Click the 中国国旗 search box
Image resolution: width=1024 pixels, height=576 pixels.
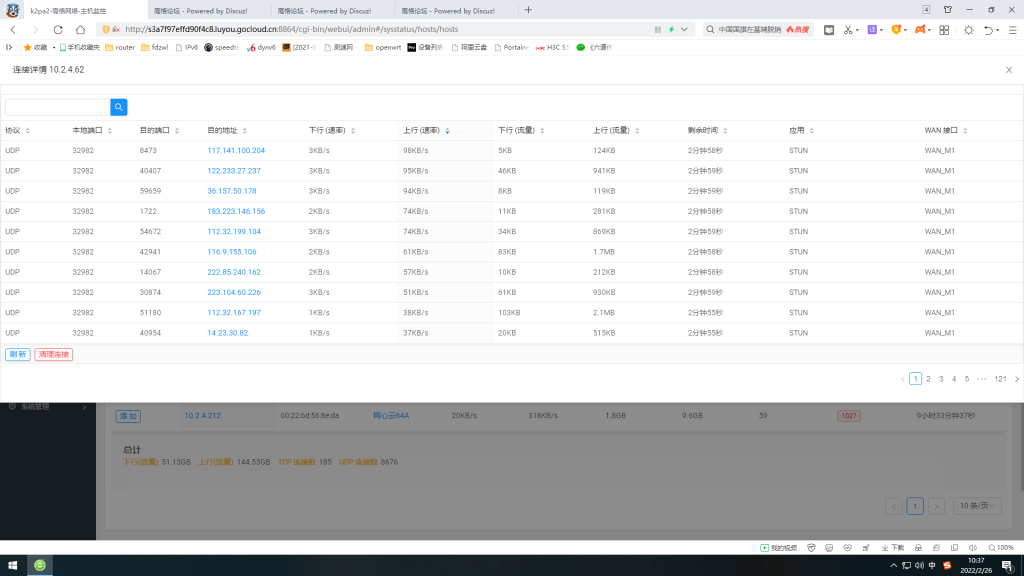(749, 29)
